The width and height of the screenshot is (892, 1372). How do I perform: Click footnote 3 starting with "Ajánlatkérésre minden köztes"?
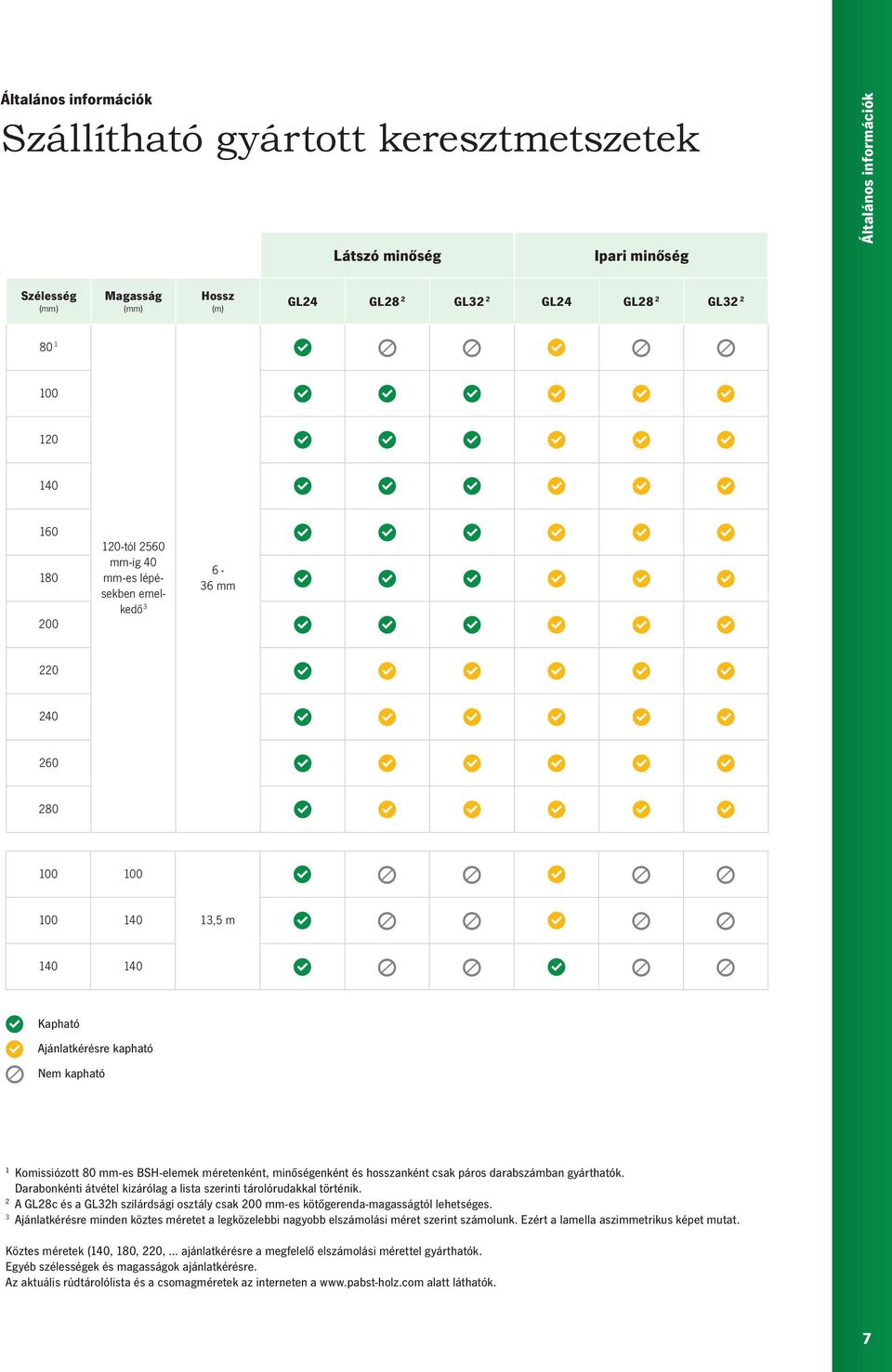(x=373, y=1220)
